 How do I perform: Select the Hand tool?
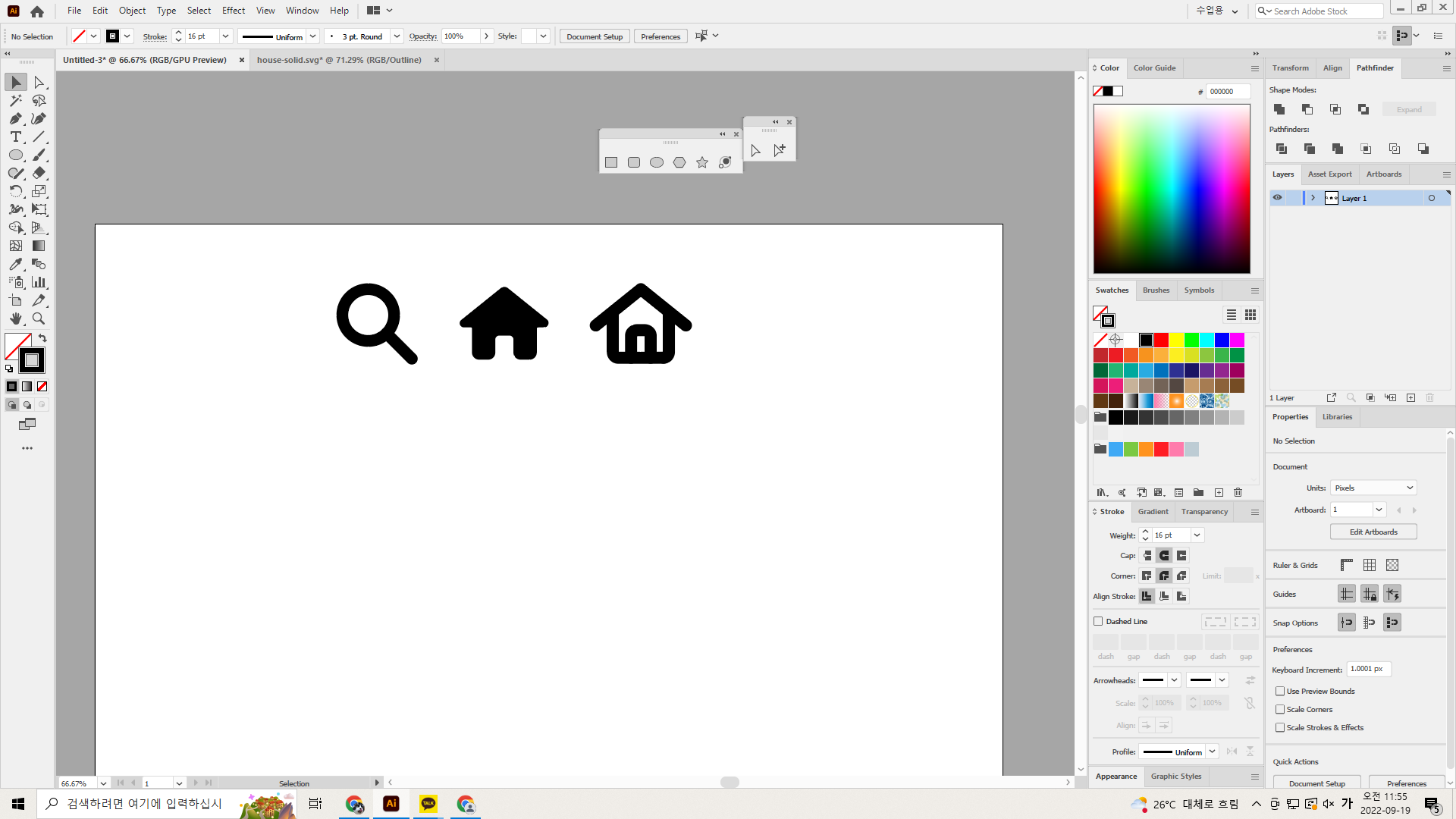16,318
